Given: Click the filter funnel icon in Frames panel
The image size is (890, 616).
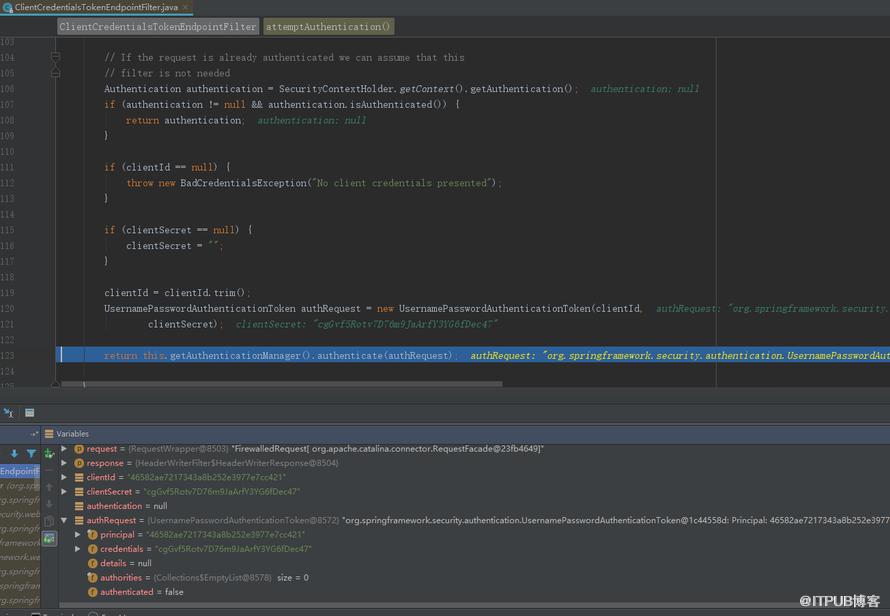Looking at the screenshot, I should (31, 454).
